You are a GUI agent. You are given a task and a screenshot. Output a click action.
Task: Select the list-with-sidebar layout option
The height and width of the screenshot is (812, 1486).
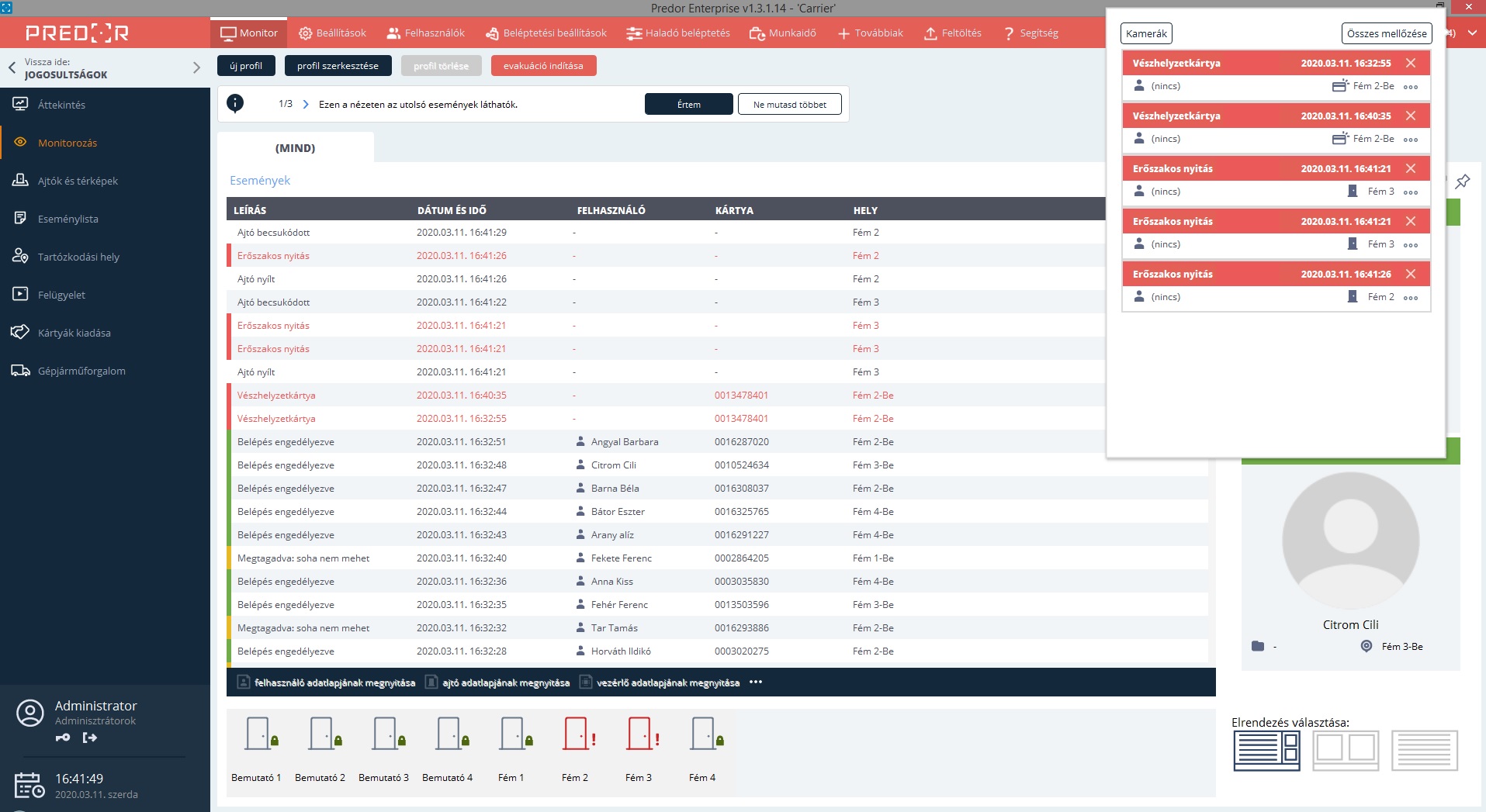[1266, 750]
